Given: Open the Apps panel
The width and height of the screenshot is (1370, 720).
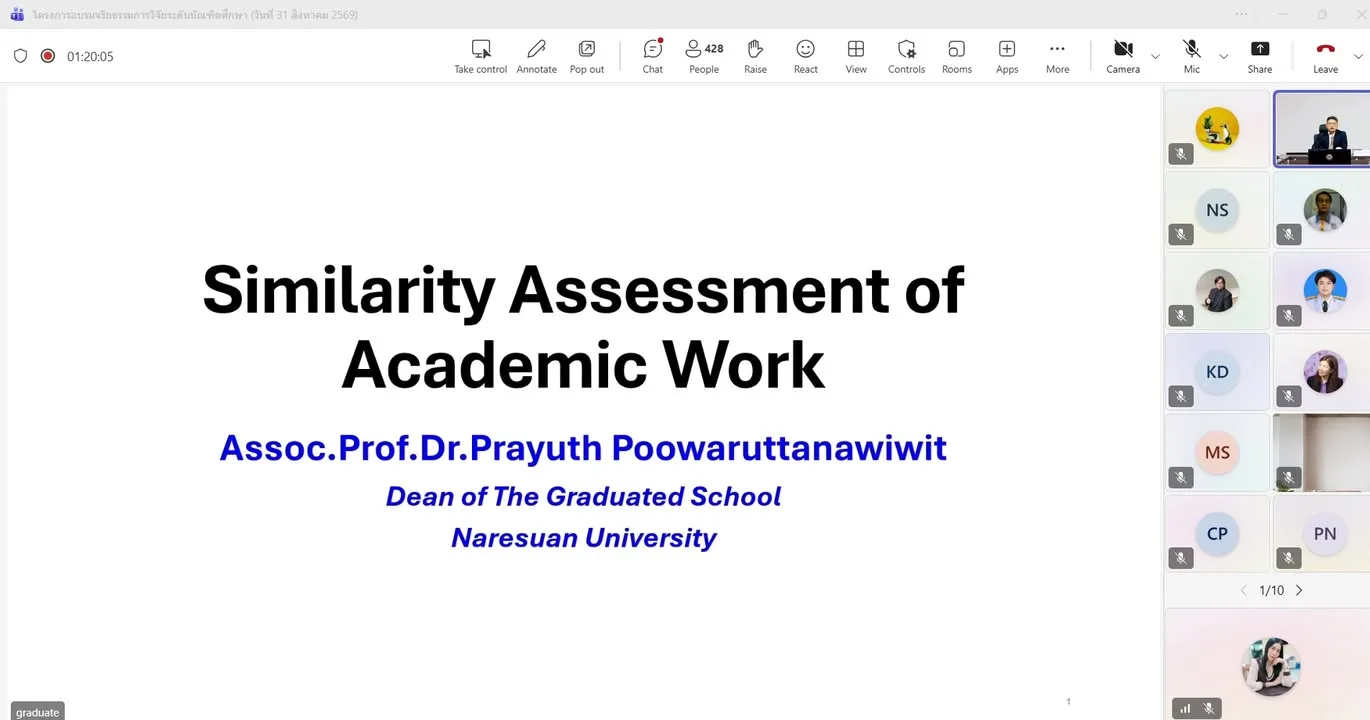Looking at the screenshot, I should point(1007,56).
